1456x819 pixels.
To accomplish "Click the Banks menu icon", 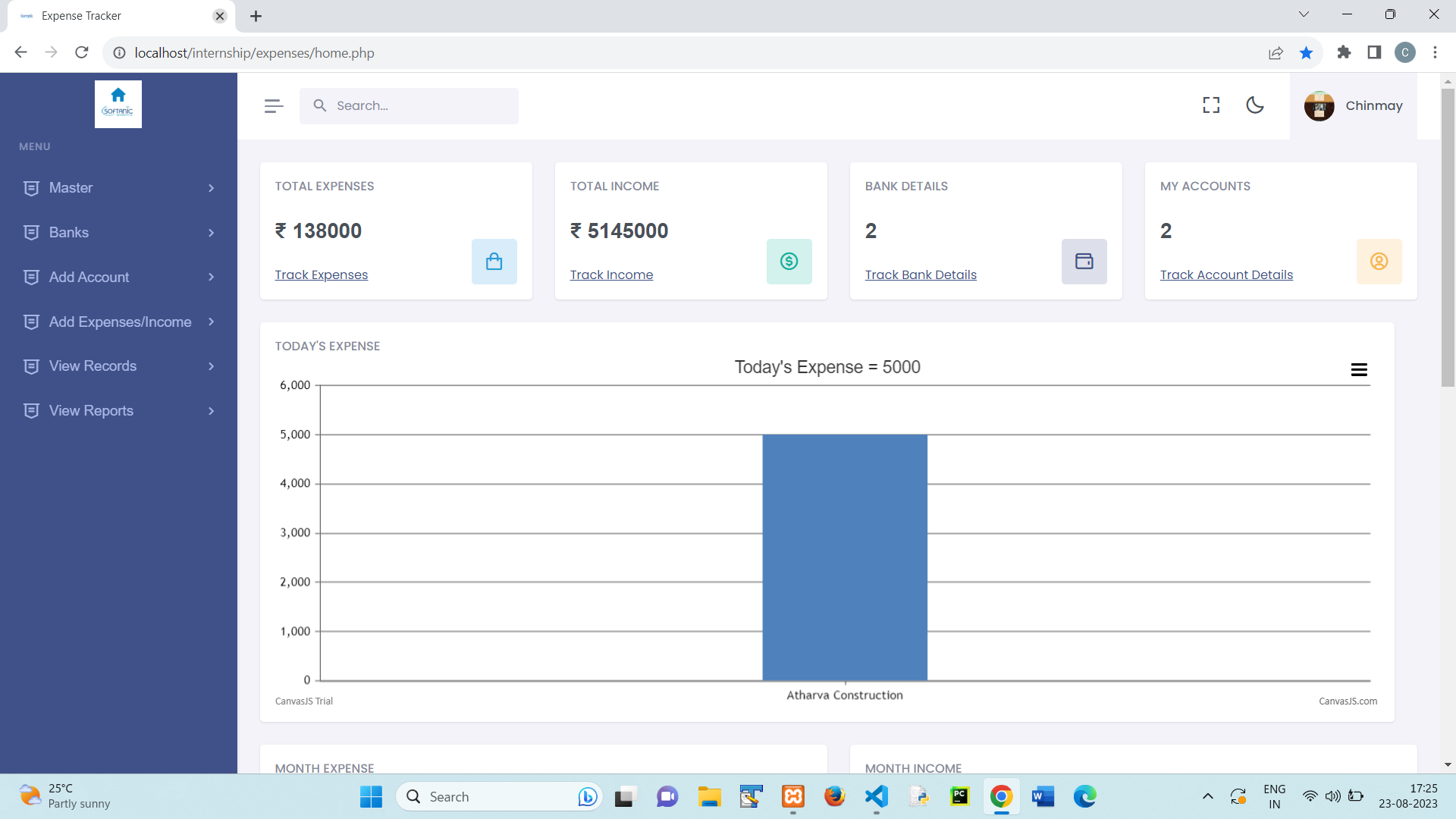I will click(31, 233).
